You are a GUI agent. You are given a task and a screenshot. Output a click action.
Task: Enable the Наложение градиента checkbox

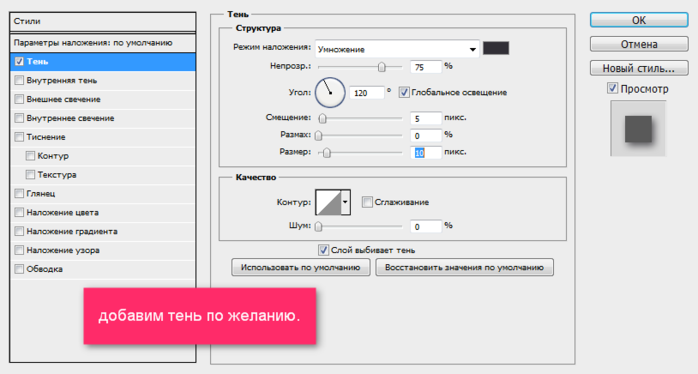coord(19,231)
